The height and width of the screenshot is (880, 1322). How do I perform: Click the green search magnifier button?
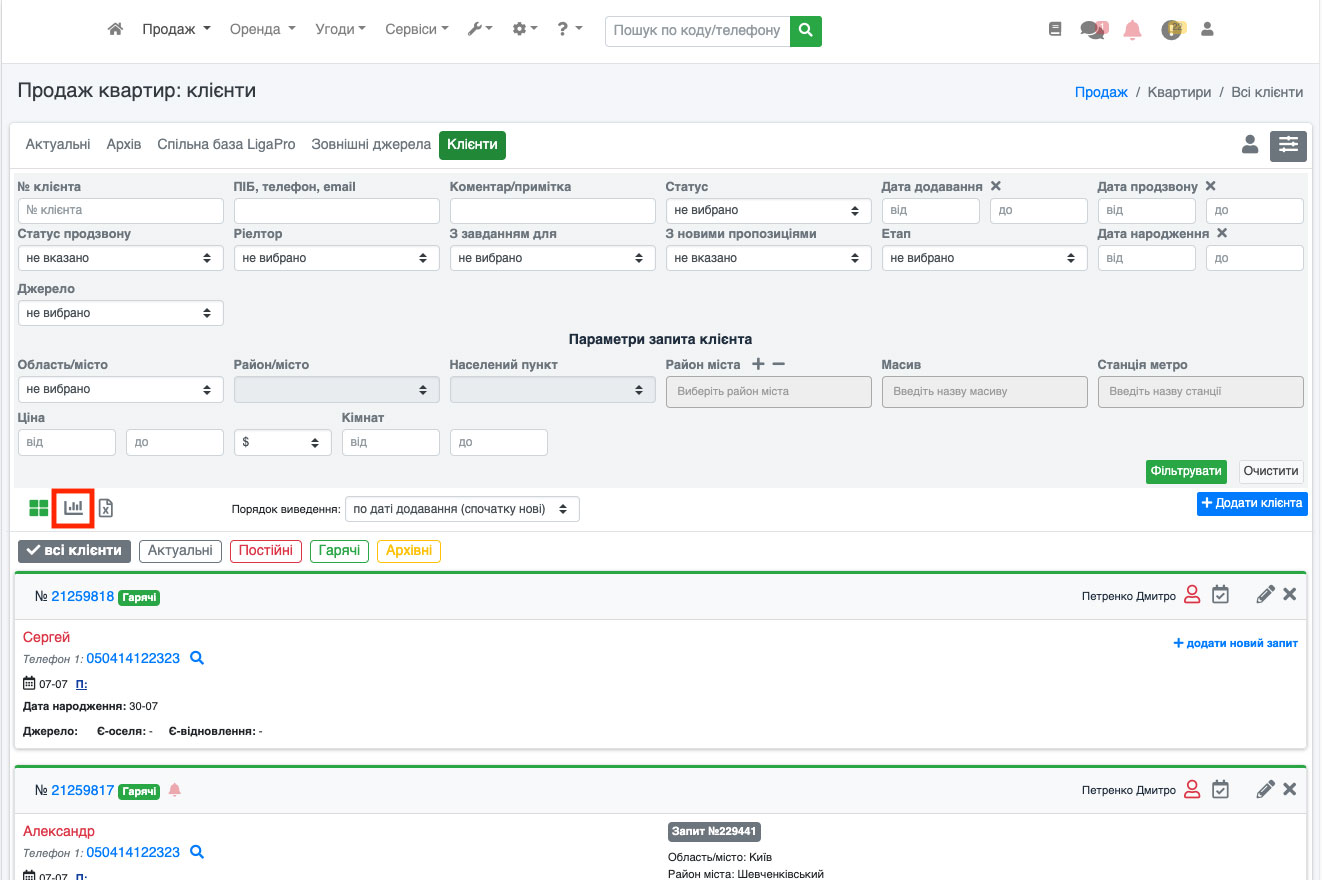tap(805, 31)
